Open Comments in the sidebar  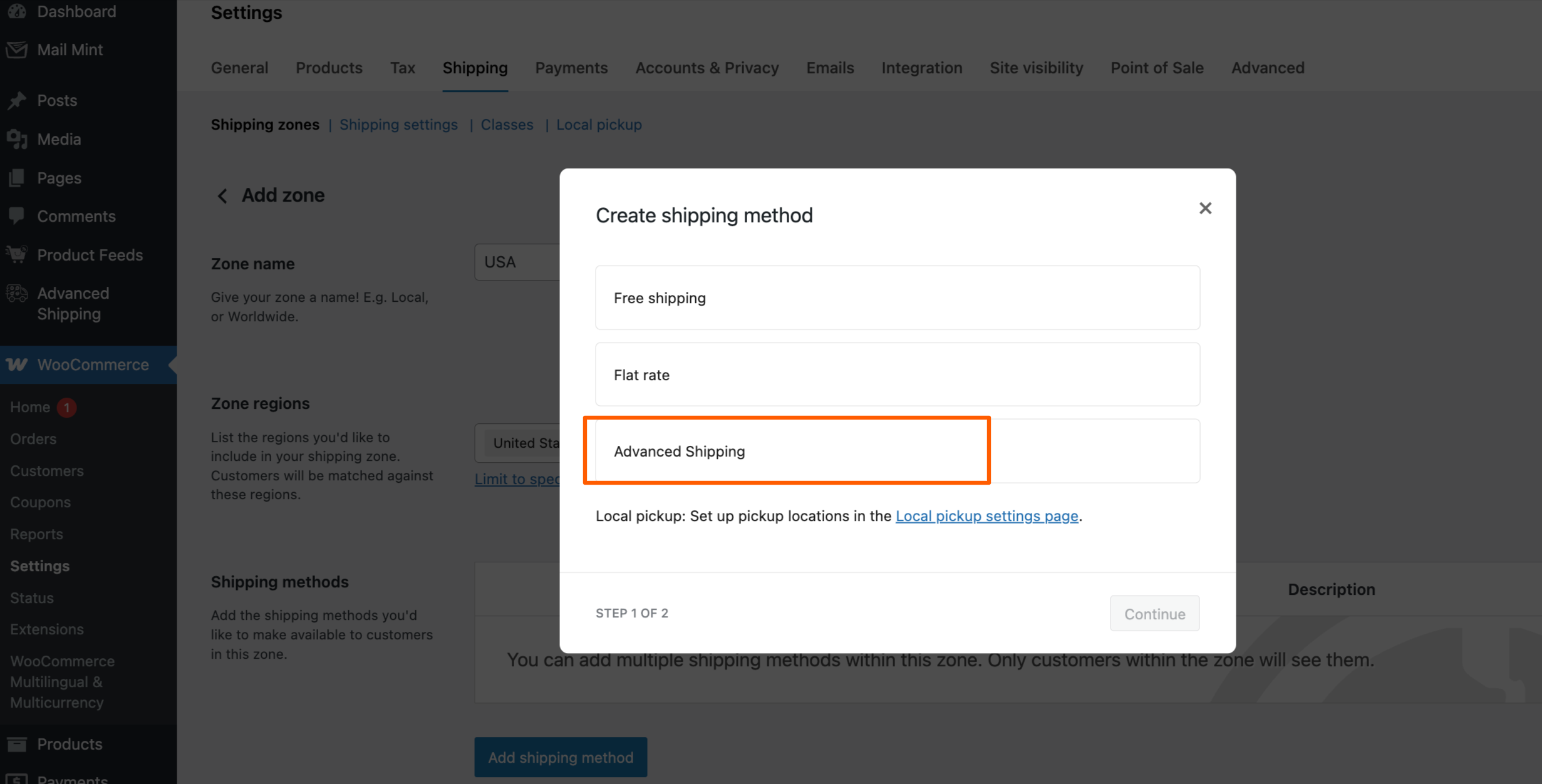click(x=76, y=216)
